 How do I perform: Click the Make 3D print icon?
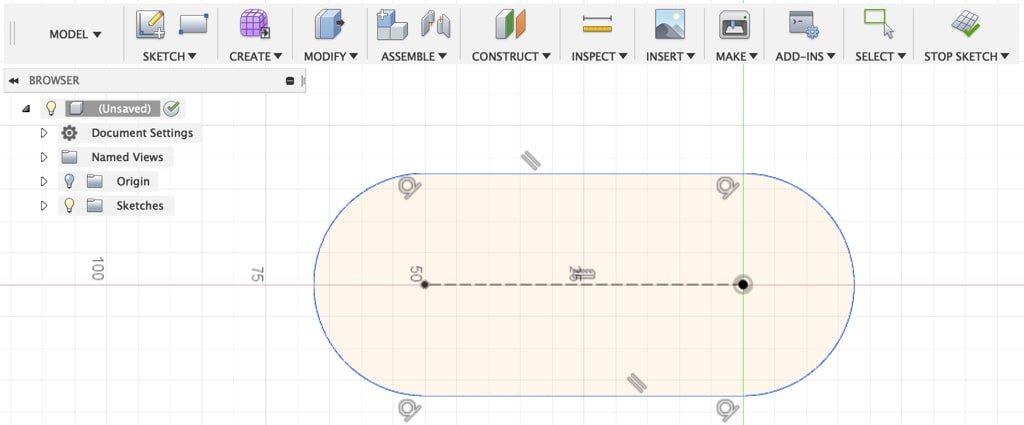[735, 24]
